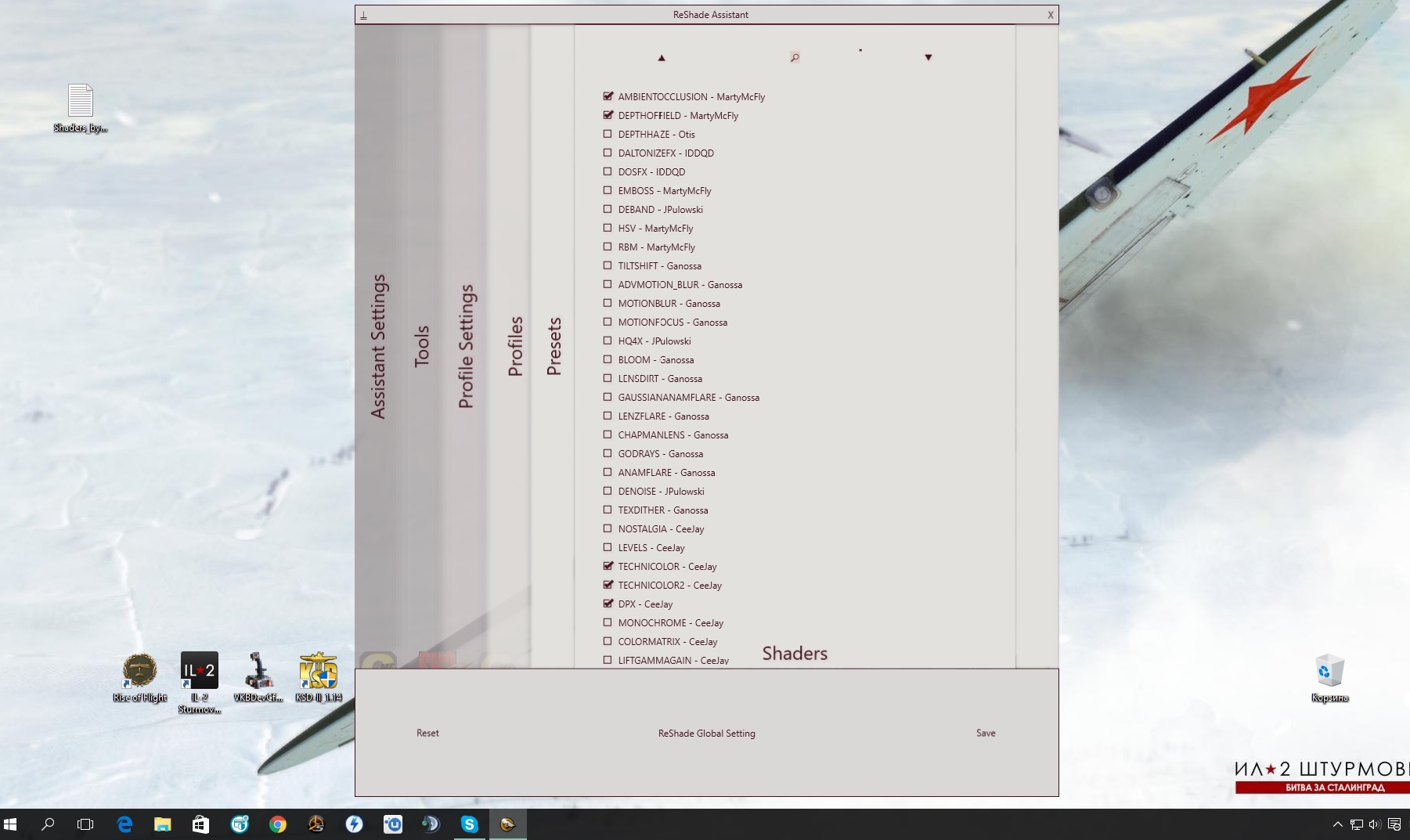Open the Recycle Bin (Корзина)
The height and width of the screenshot is (840, 1410).
click(1329, 678)
